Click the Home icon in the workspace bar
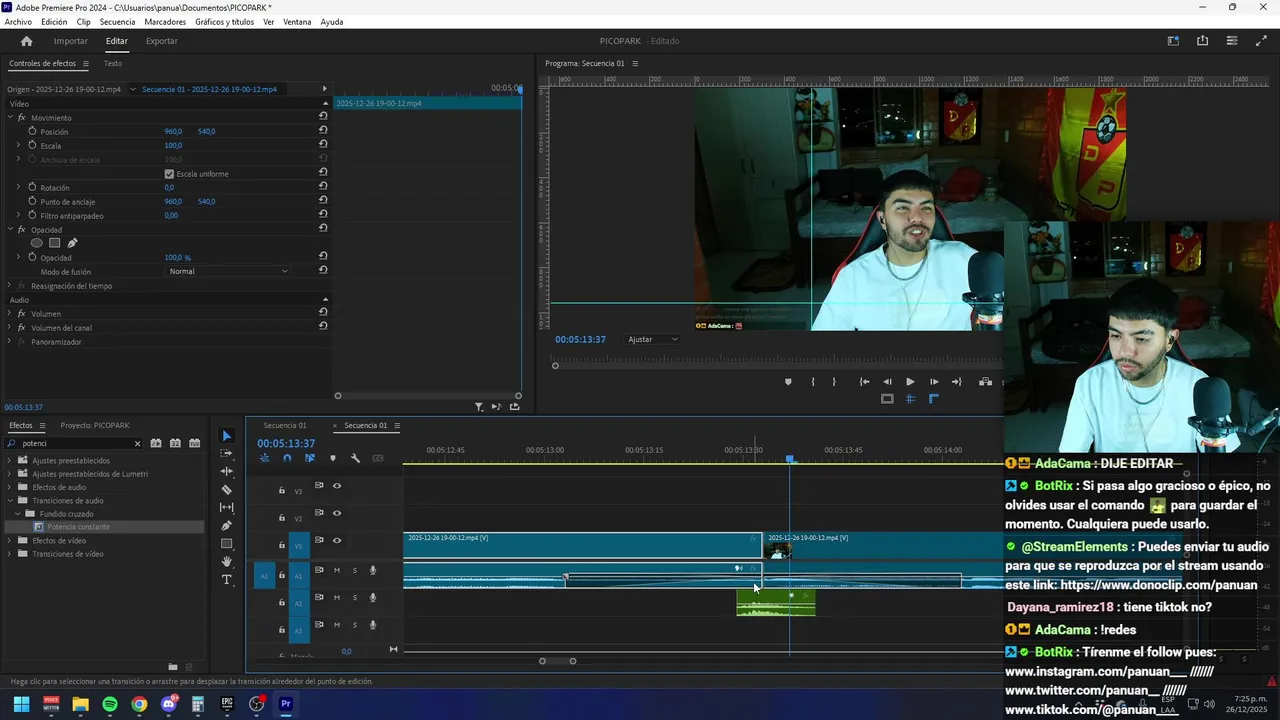The width and height of the screenshot is (1280, 720). coord(27,41)
